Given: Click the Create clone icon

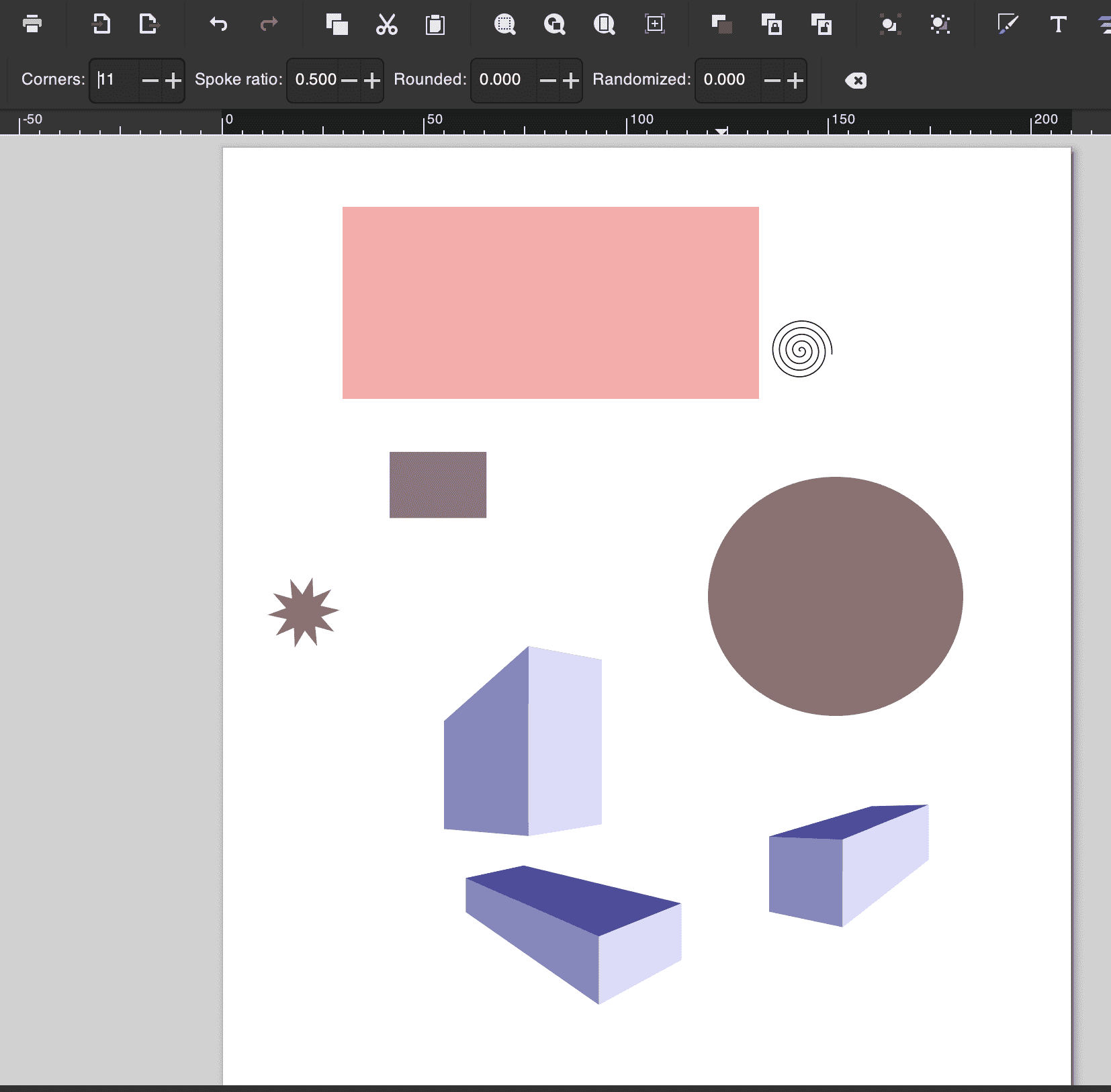Looking at the screenshot, I should point(771,24).
